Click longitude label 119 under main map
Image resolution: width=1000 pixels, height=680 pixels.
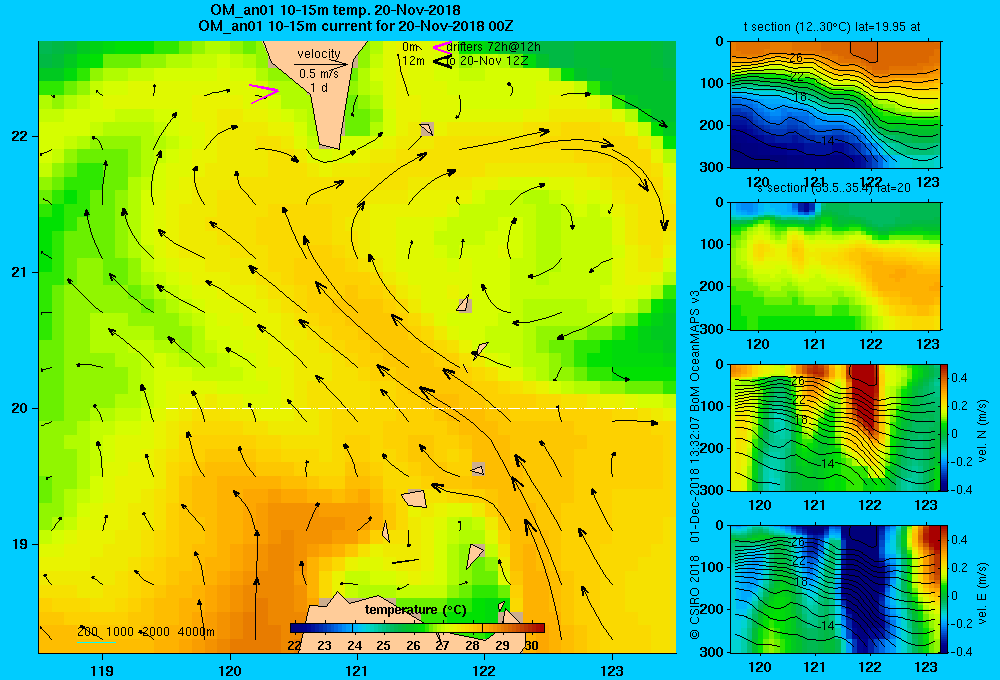pyautogui.click(x=102, y=670)
